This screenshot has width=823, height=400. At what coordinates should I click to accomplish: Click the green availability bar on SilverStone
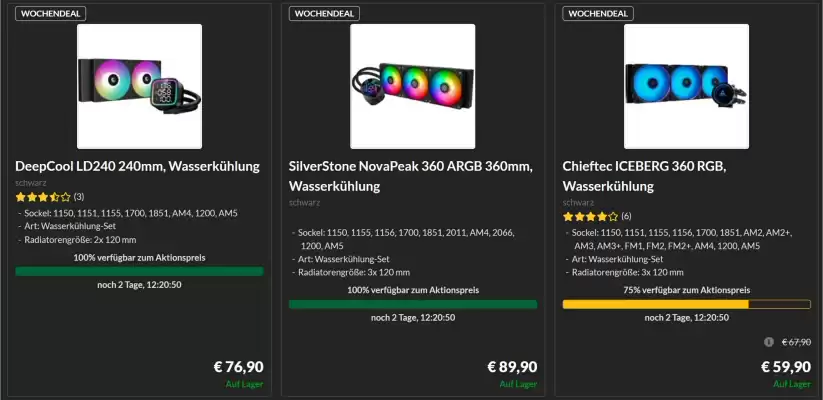pos(412,304)
